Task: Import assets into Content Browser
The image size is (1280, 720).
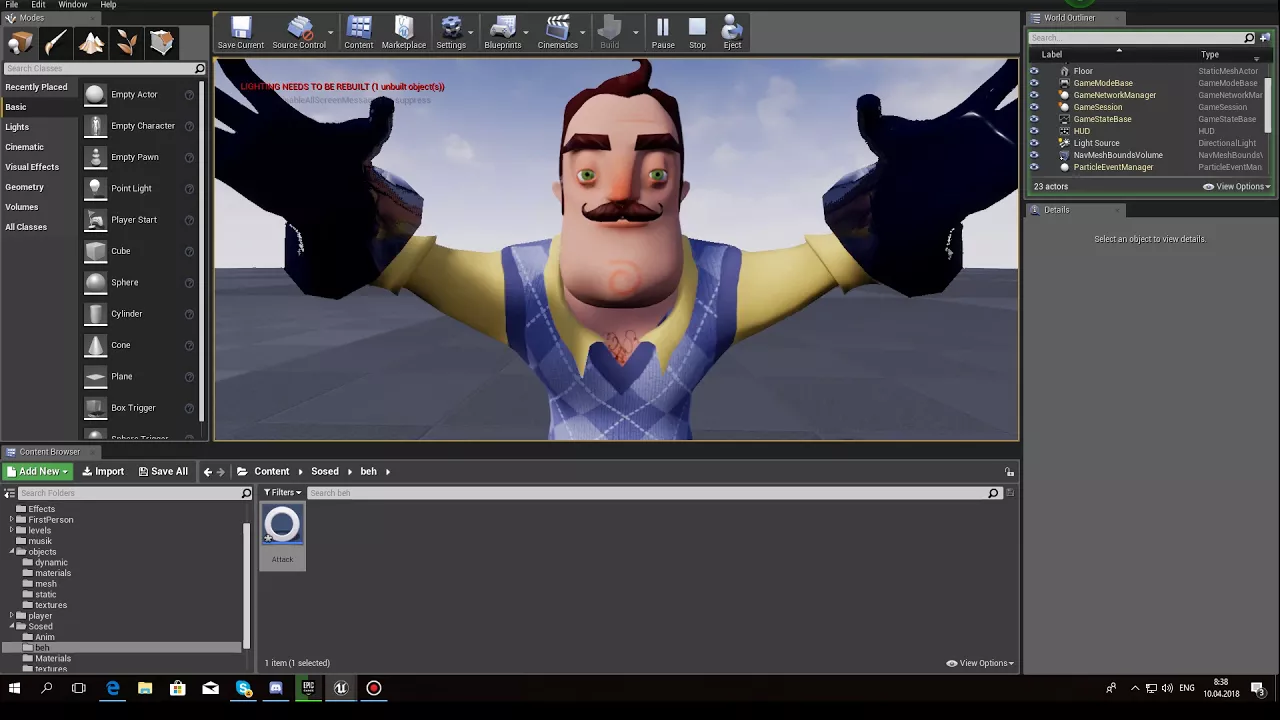Action: click(103, 471)
